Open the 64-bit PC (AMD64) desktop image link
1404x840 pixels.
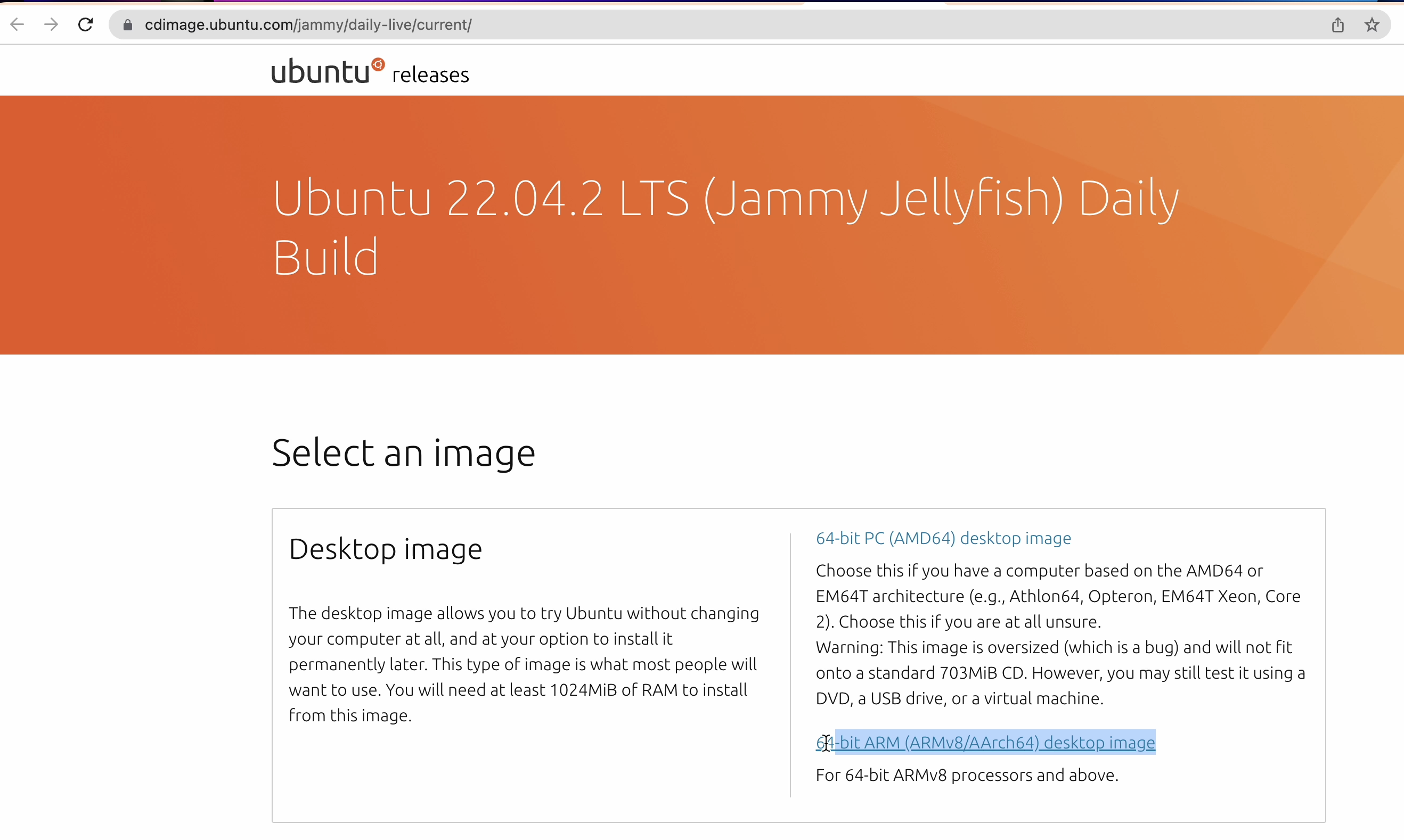[x=943, y=538]
